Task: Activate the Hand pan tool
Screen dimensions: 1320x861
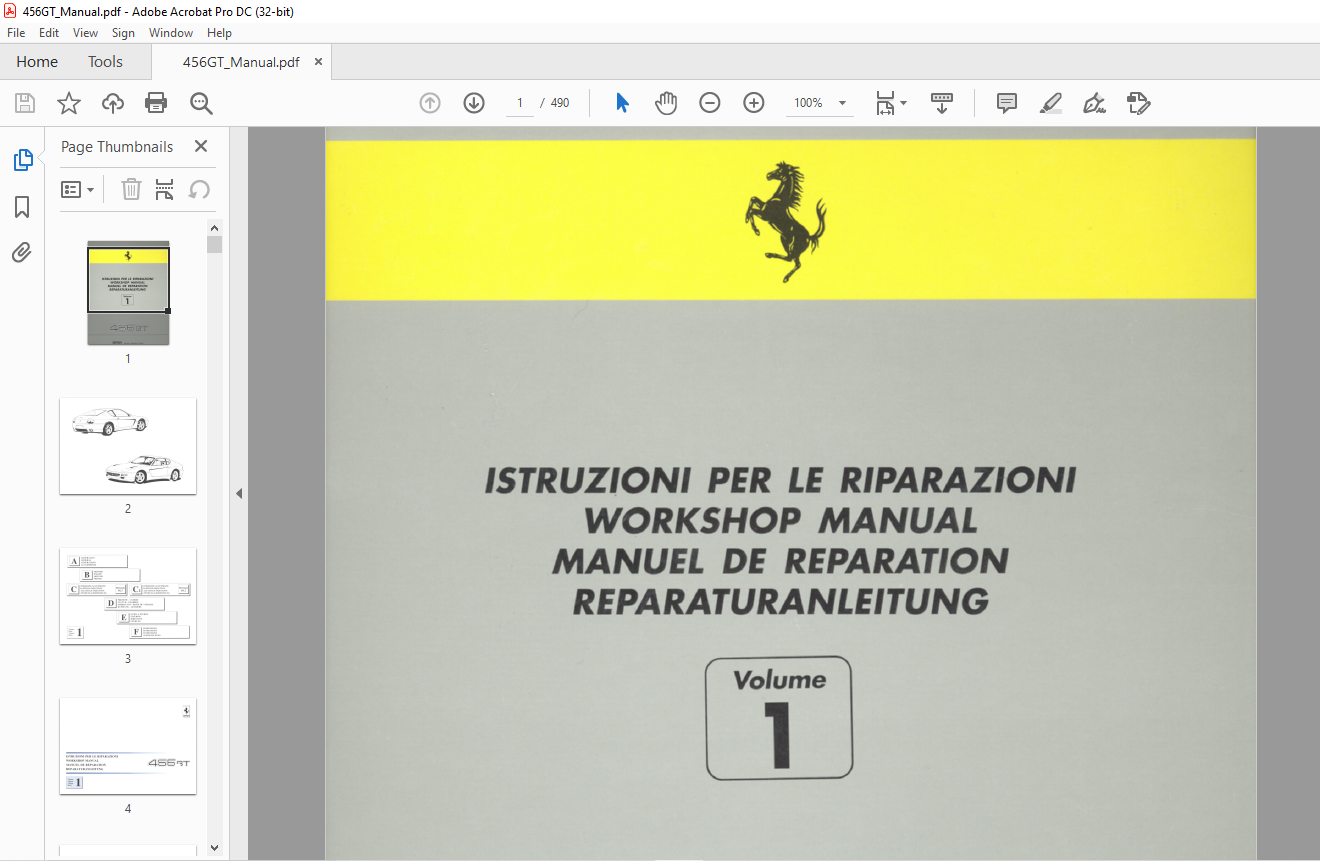Action: [x=666, y=103]
